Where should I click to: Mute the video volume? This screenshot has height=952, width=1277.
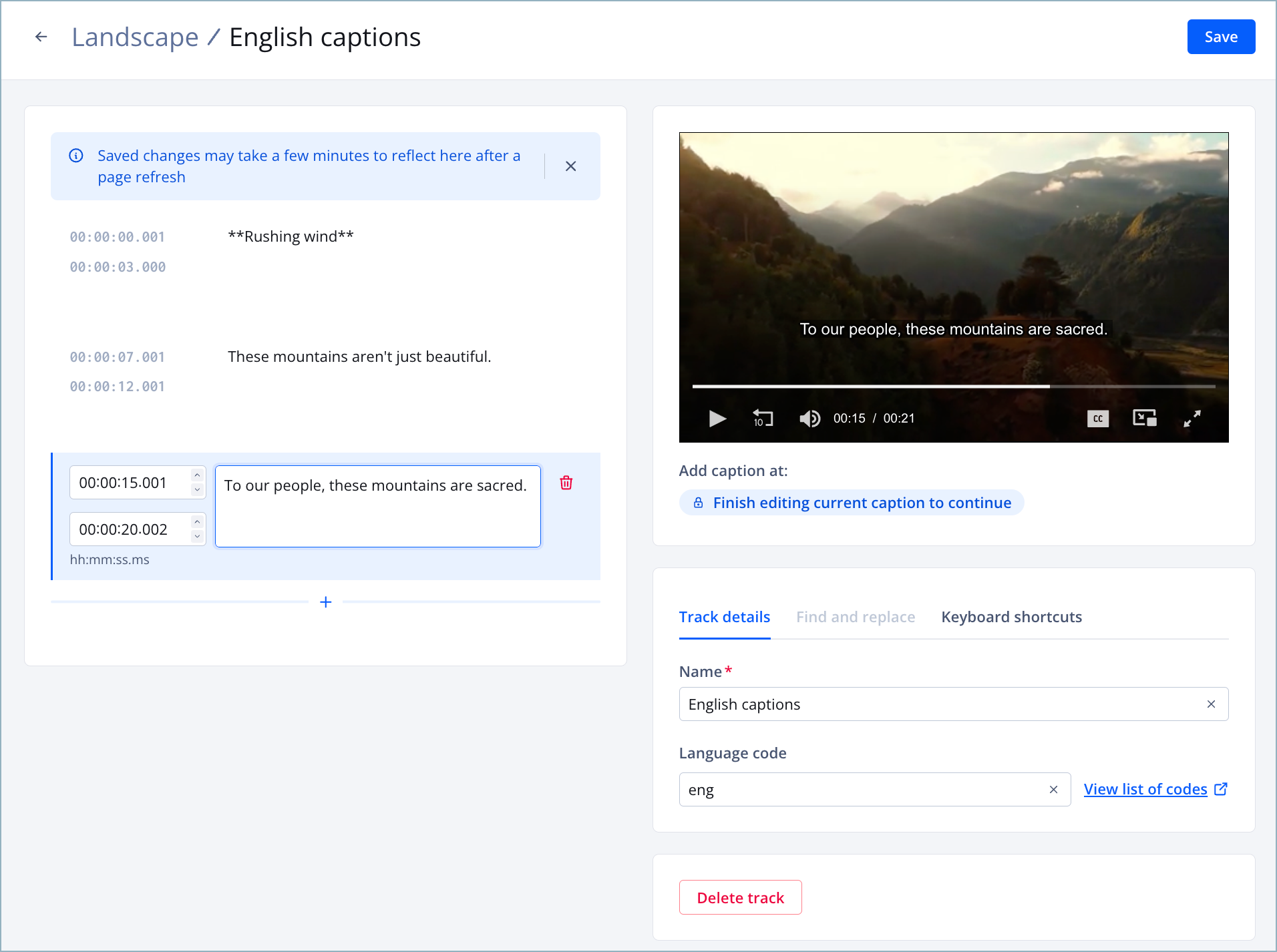[x=809, y=419]
